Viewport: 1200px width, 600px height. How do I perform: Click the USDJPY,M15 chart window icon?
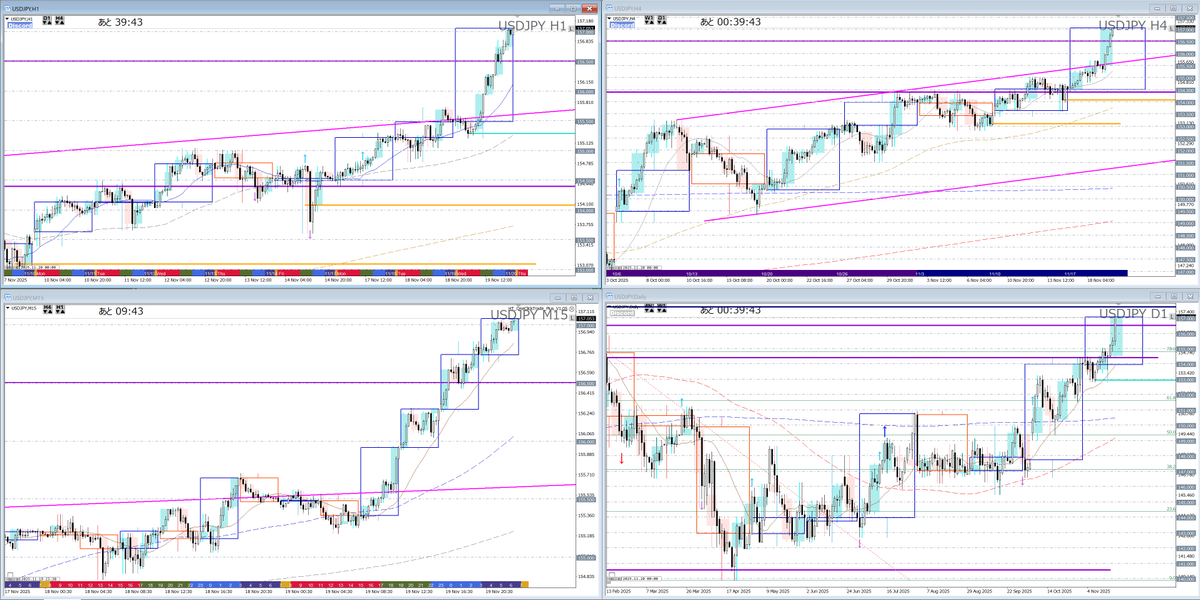[6, 297]
